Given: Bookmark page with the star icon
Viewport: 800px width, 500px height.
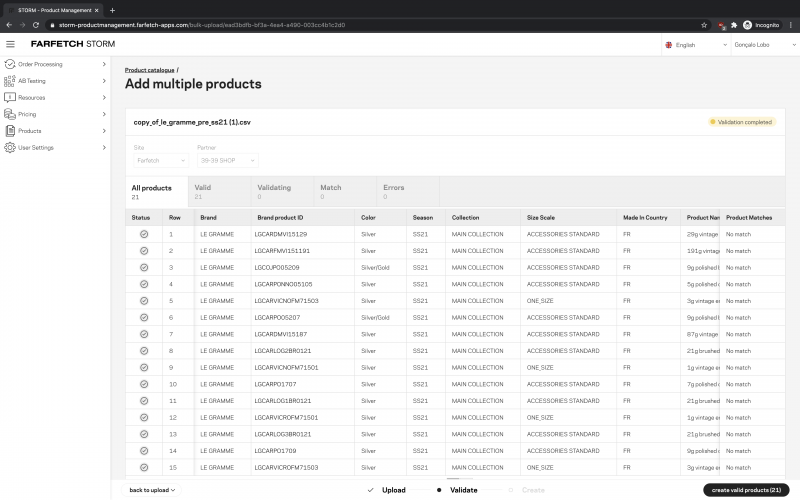Looking at the screenshot, I should (704, 25).
